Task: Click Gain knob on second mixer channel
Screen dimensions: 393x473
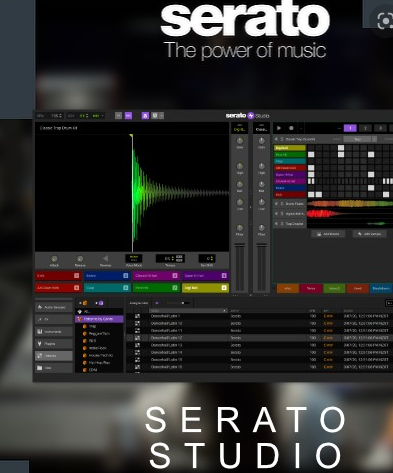Action: click(x=262, y=141)
